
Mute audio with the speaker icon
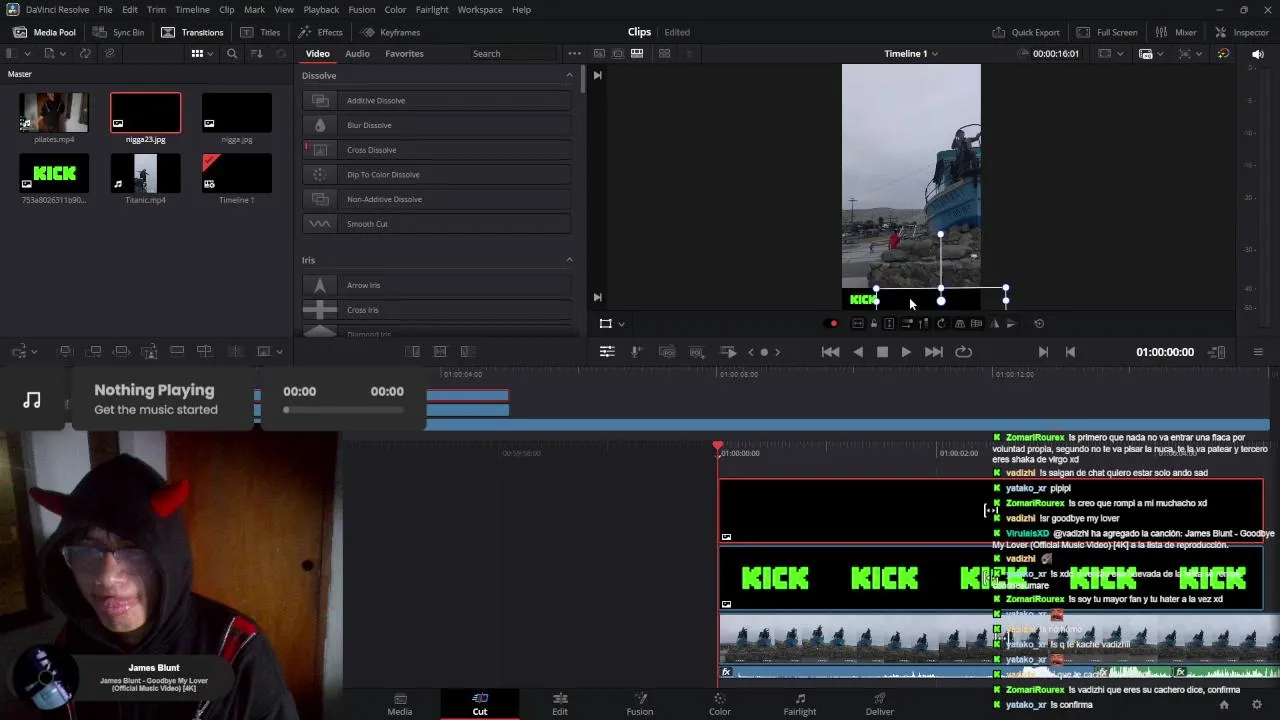pos(1257,53)
